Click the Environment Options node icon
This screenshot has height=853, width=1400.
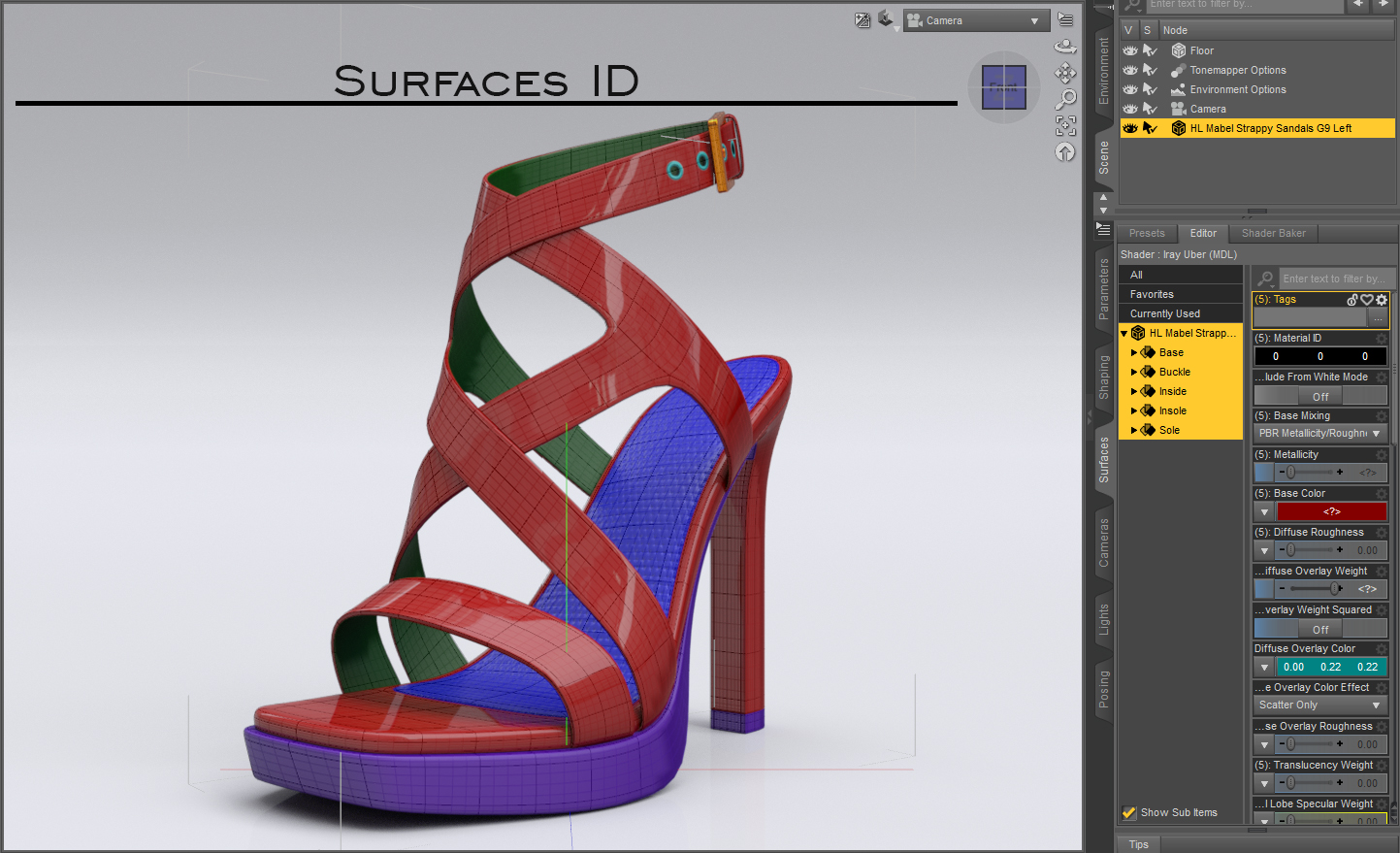1179,89
